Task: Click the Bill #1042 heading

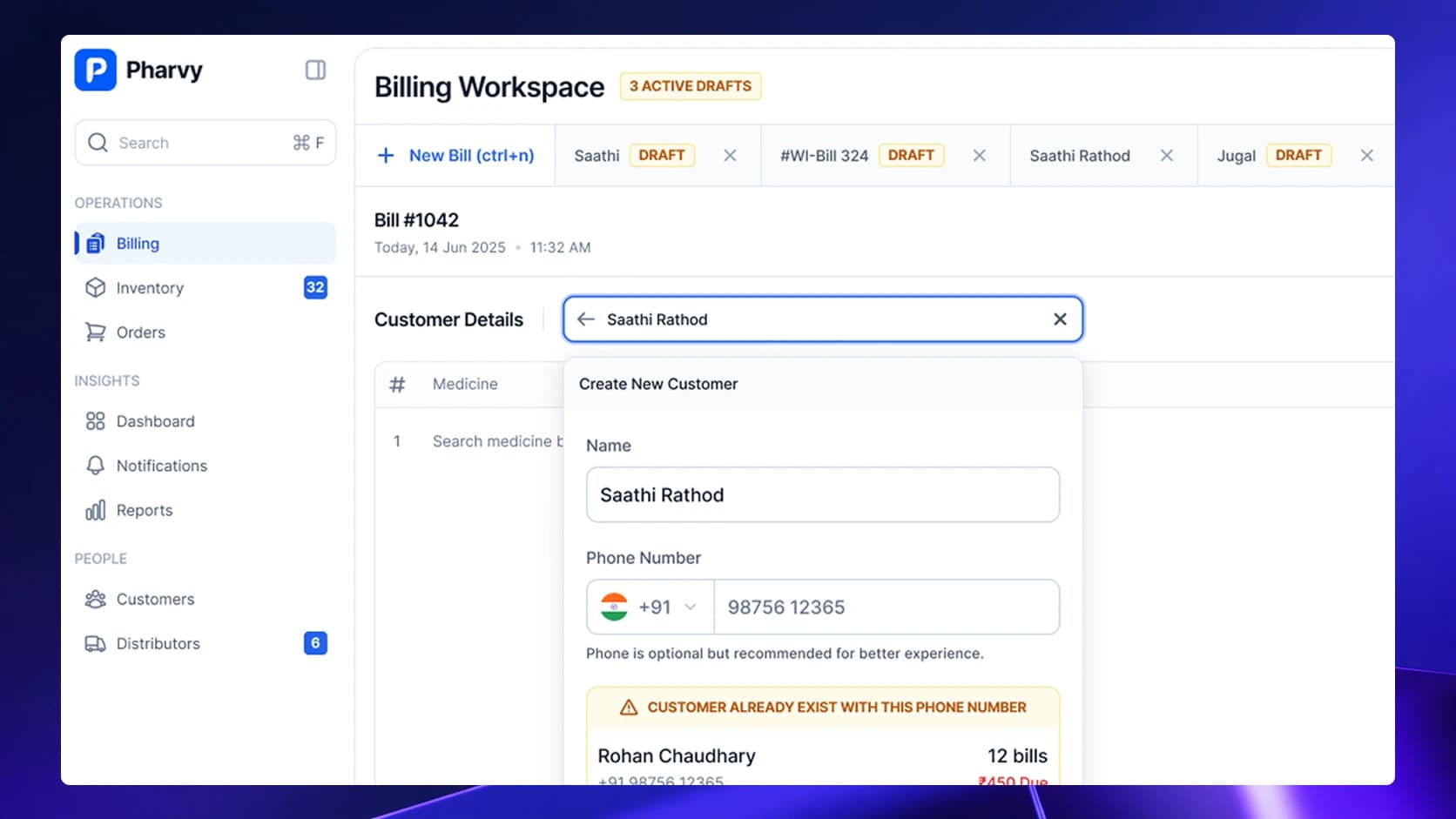Action: [x=416, y=220]
